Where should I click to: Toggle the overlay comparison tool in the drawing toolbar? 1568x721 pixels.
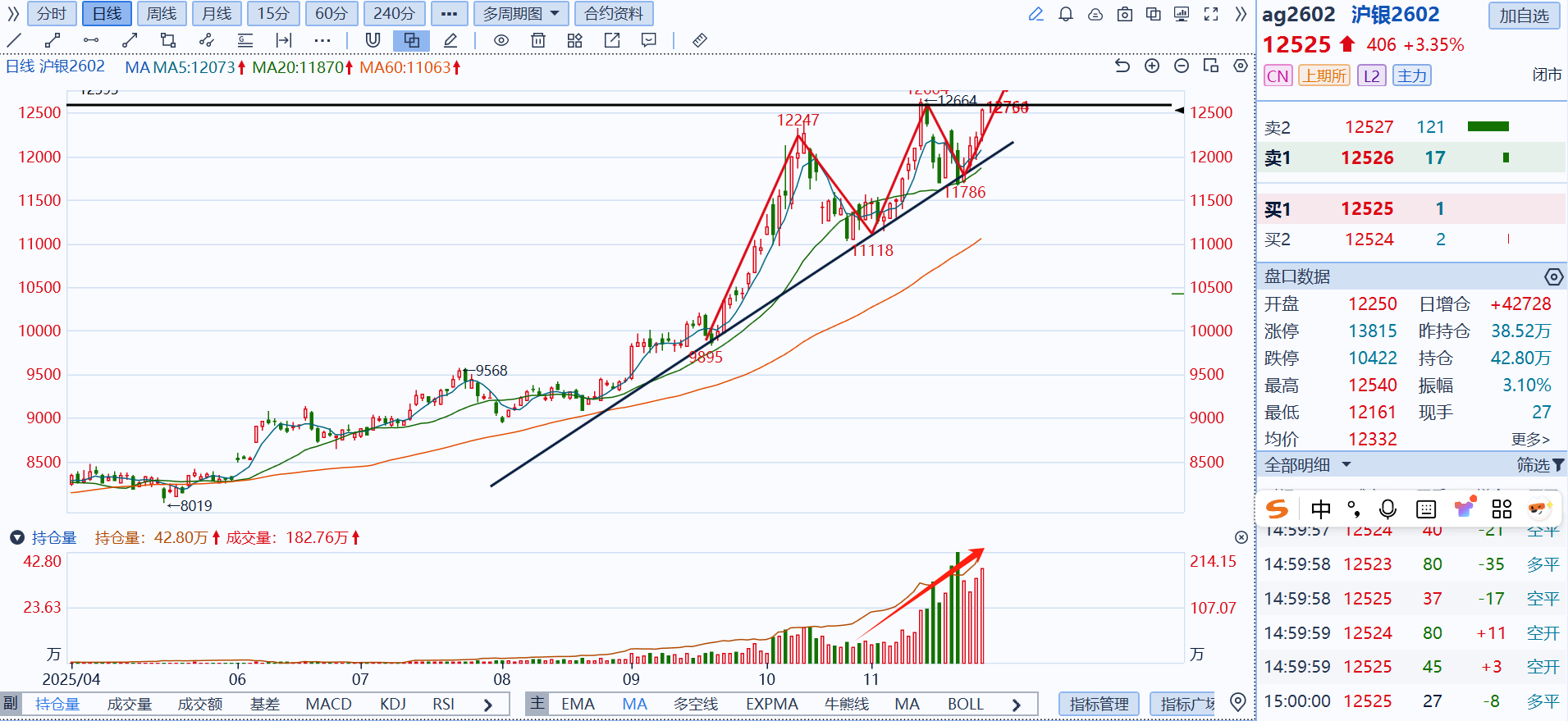(411, 40)
